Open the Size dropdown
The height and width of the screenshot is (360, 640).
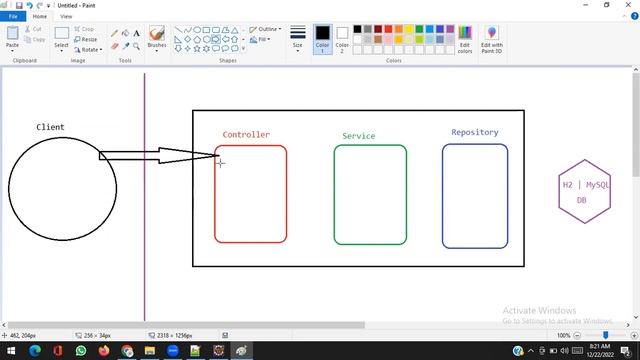(x=298, y=40)
